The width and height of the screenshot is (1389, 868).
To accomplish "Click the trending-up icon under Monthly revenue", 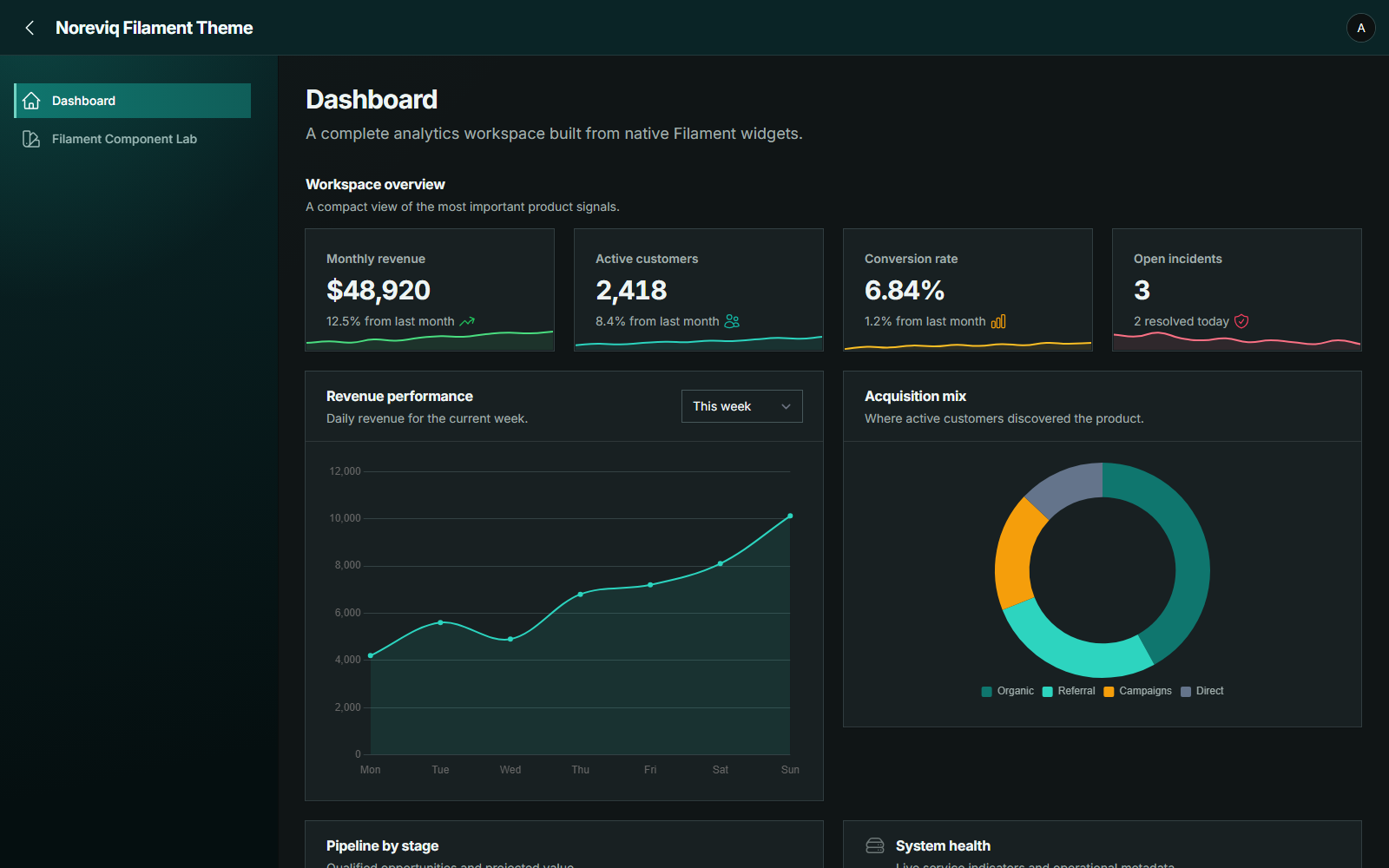I will tap(467, 321).
